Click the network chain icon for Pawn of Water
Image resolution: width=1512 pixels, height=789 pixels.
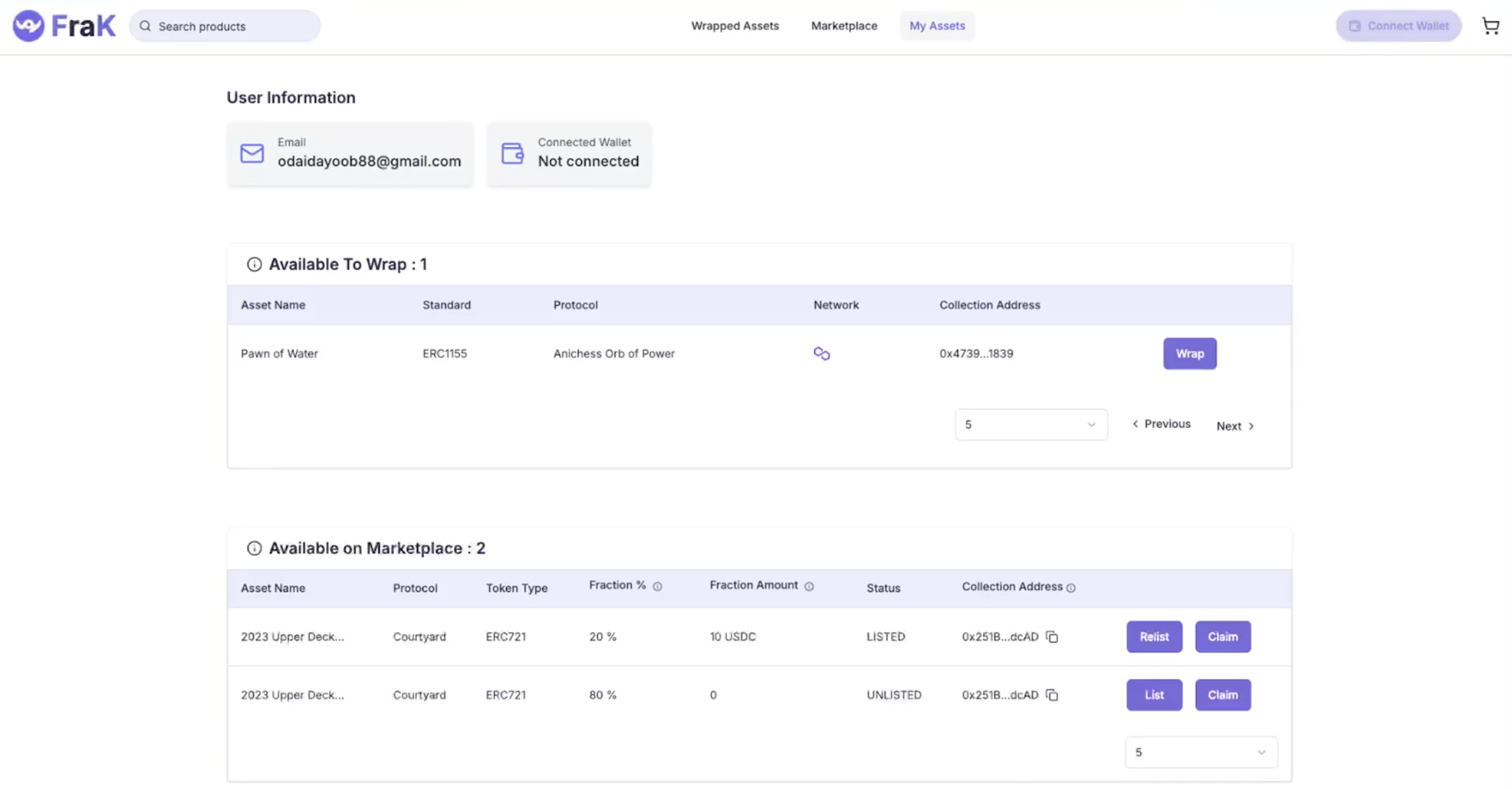[x=821, y=354]
